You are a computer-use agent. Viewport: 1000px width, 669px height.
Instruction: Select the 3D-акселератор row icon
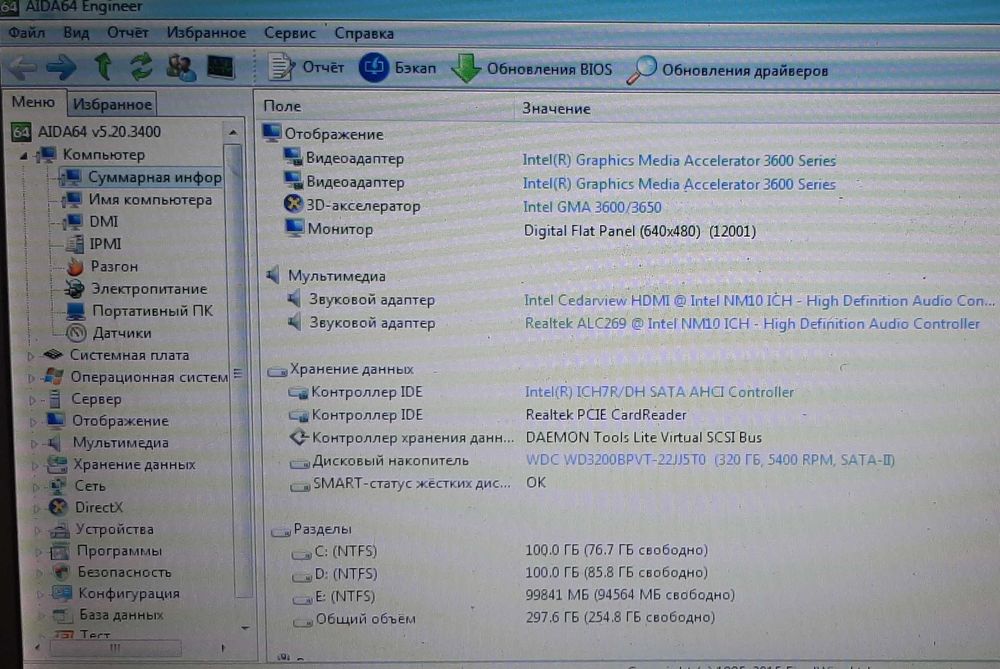point(293,204)
